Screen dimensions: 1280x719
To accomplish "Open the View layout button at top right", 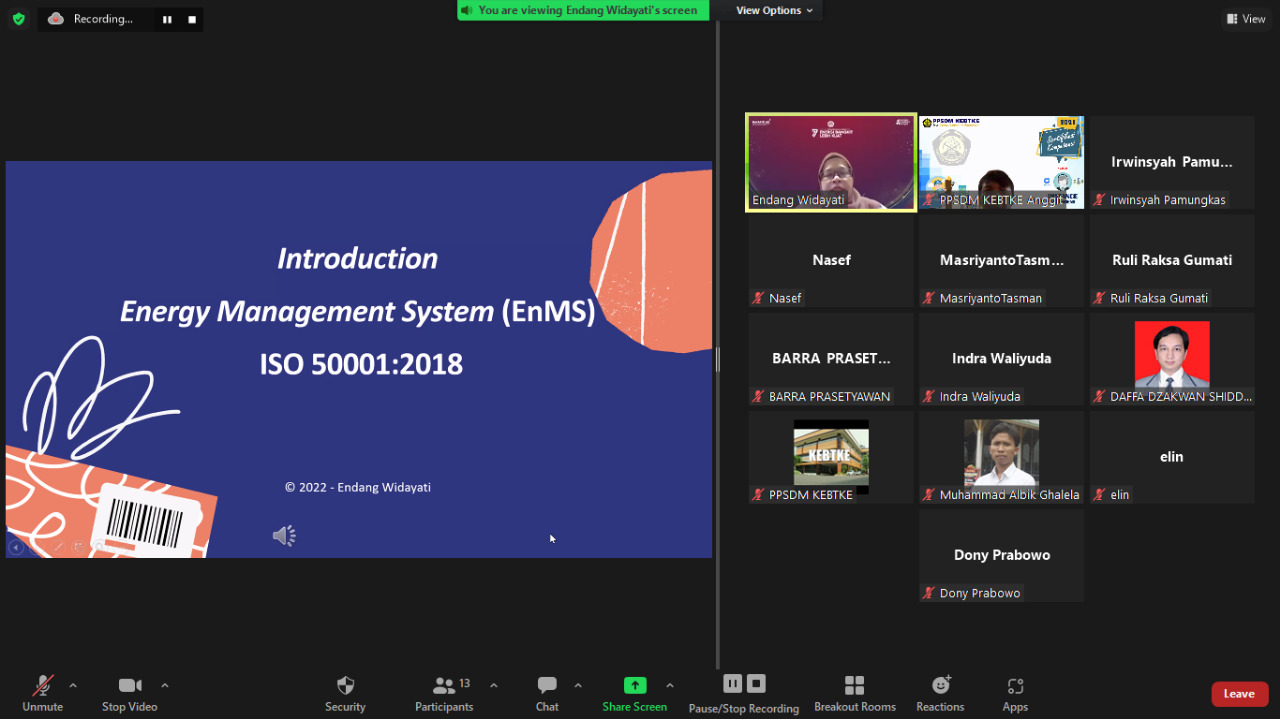I will [1246, 19].
